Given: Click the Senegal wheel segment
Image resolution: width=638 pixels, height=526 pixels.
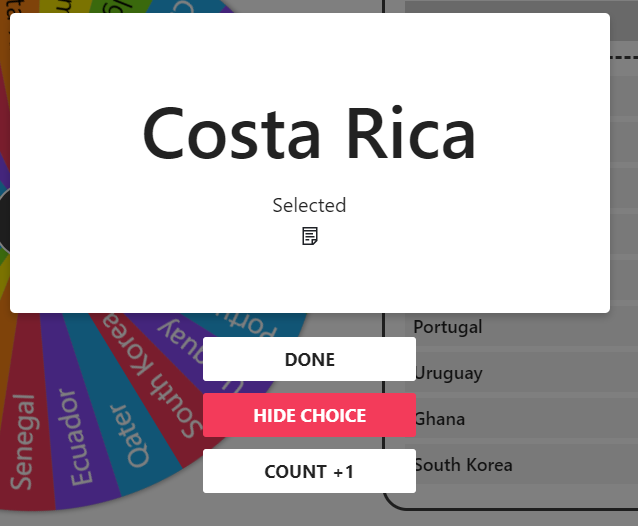Looking at the screenshot, I should 22,440.
